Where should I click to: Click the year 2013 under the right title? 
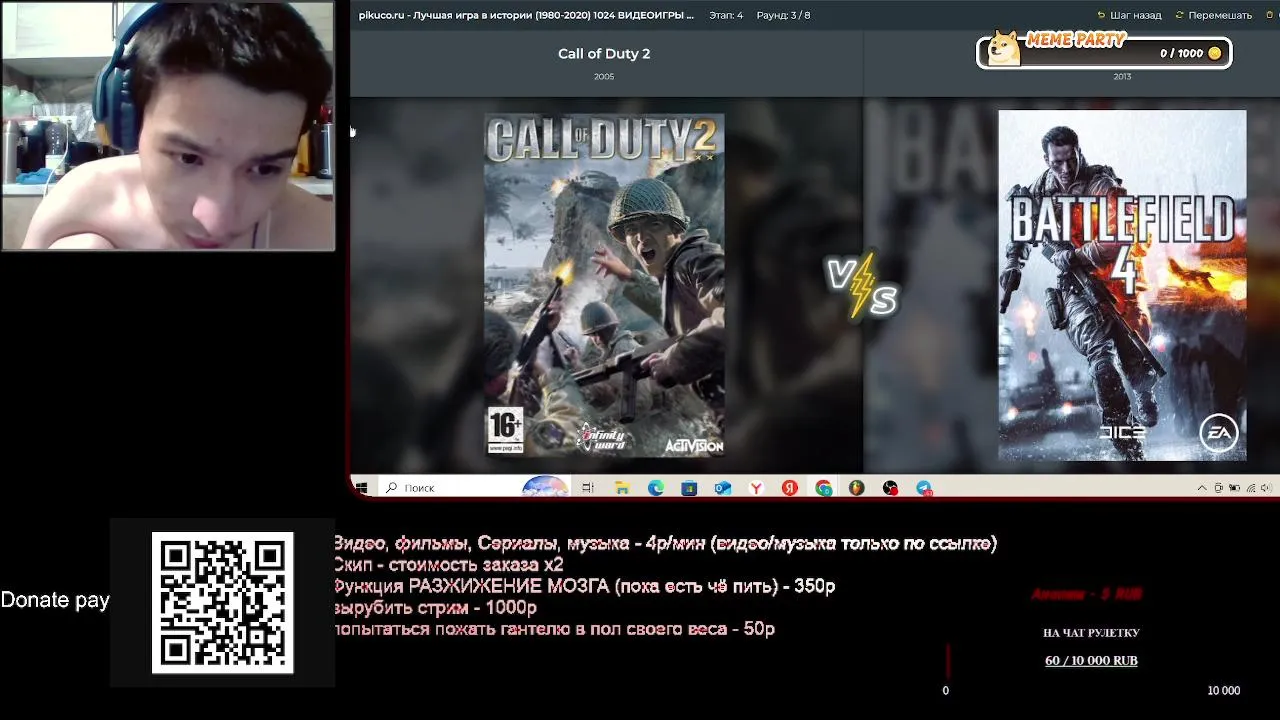click(x=1122, y=76)
